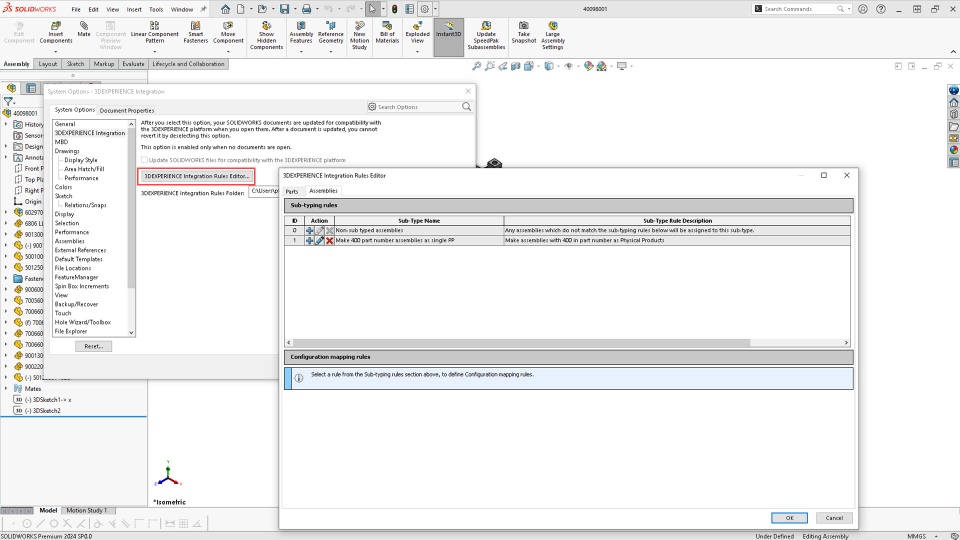This screenshot has height=540, width=960.
Task: Collapse the CommandManager ribbon chevron
Action: (x=953, y=51)
